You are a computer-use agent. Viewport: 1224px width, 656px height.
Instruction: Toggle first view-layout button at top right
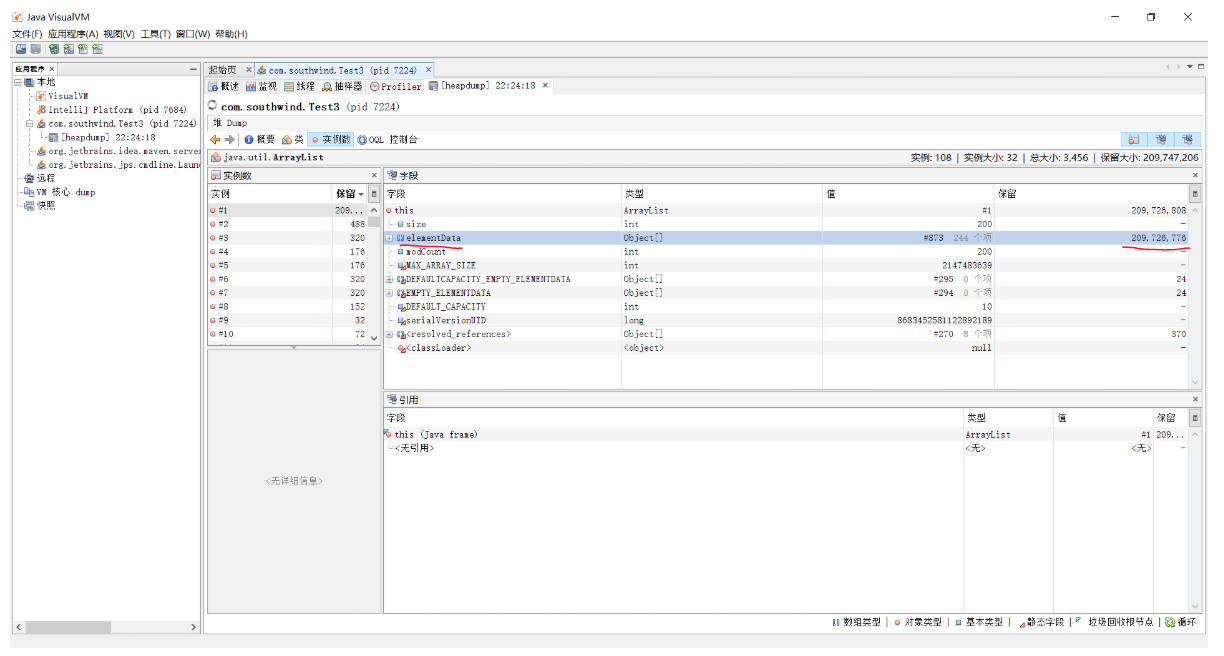pos(1135,140)
